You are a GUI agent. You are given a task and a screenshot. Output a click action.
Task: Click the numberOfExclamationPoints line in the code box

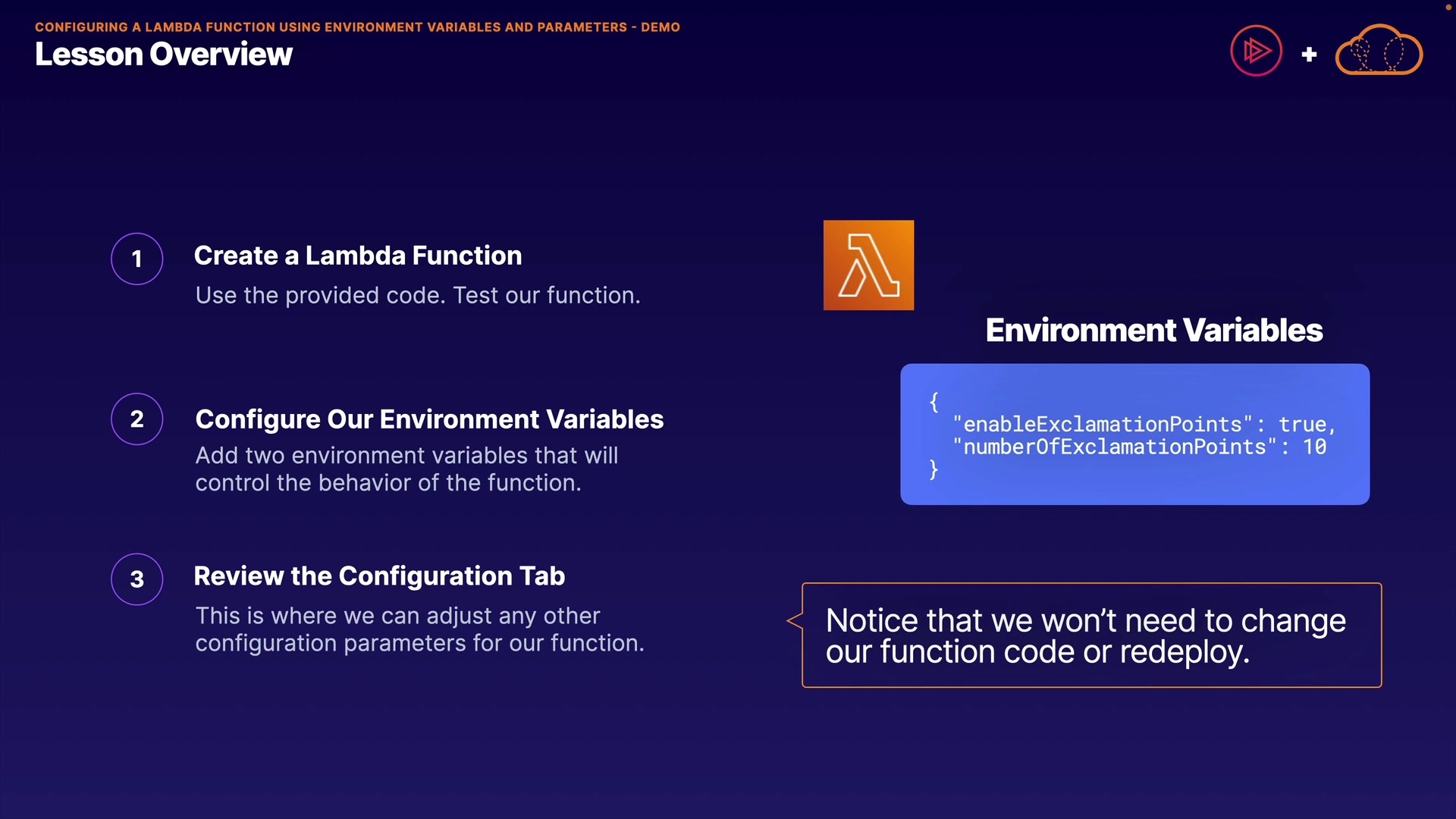pos(1139,447)
